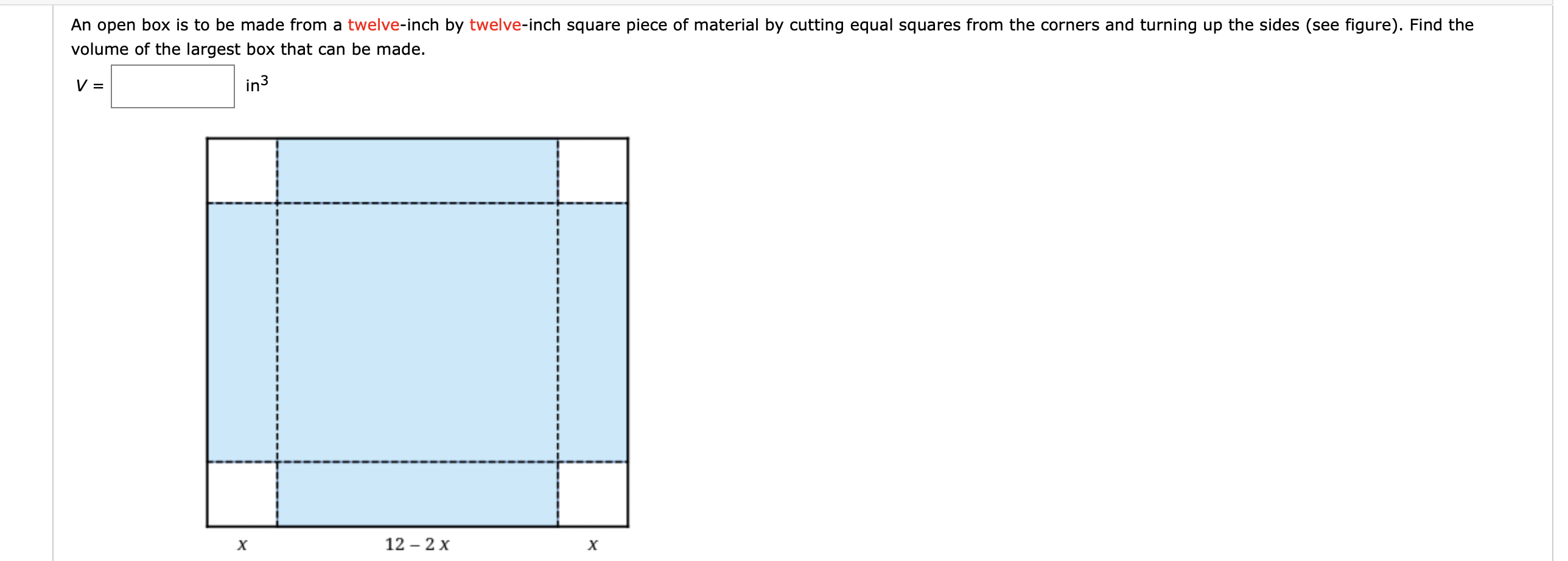1568x561 pixels.
Task: Click the top blue flap region
Action: 418,170
